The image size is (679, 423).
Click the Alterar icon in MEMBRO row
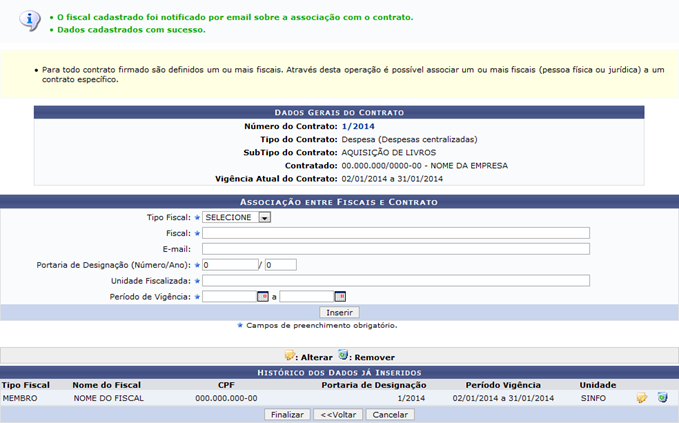tap(641, 397)
